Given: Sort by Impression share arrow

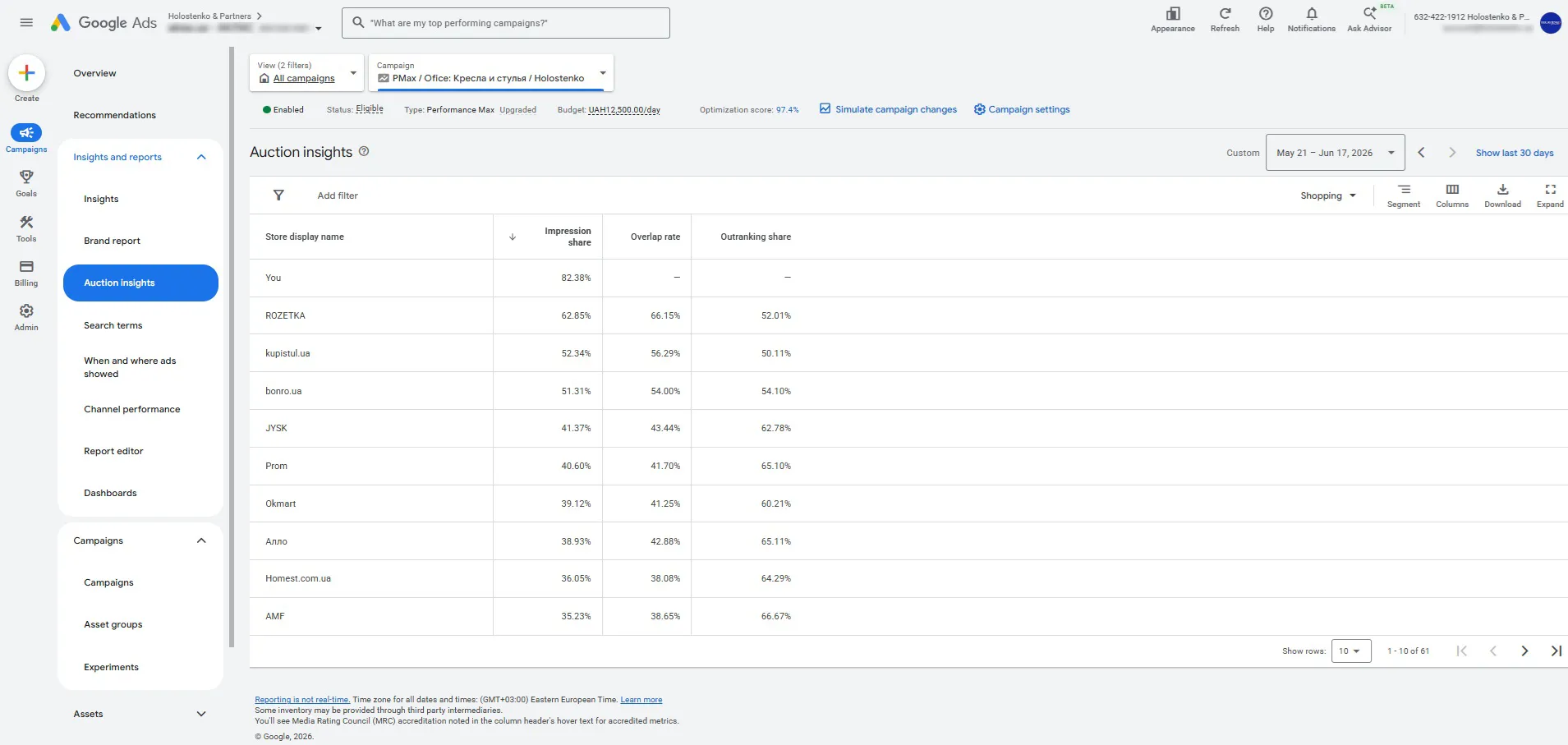Looking at the screenshot, I should [513, 237].
